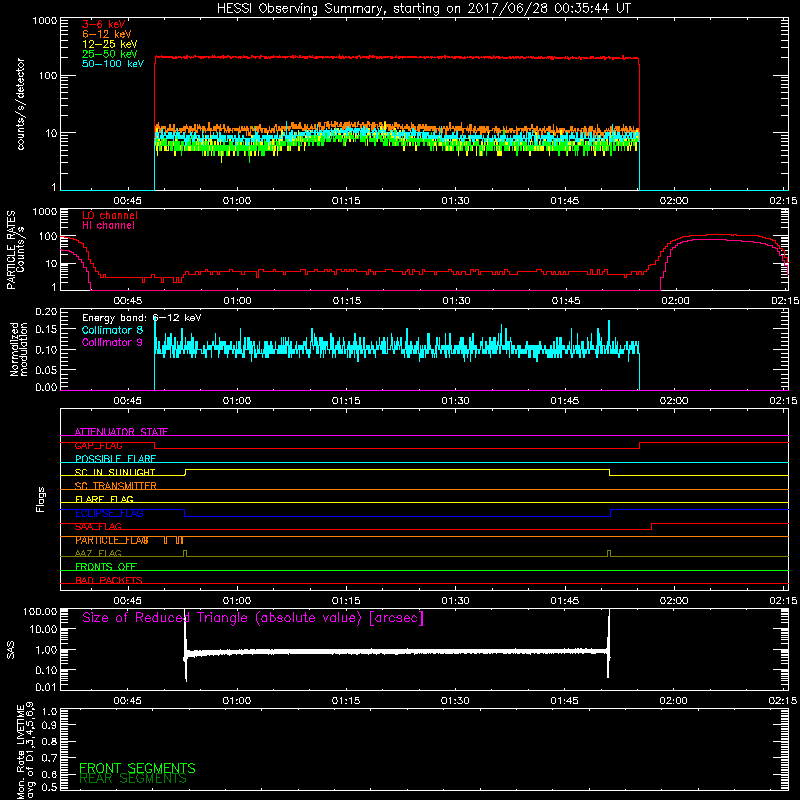This screenshot has width=800, height=800.
Task: Select the red 3-6 keV legend label
Action: click(103, 24)
